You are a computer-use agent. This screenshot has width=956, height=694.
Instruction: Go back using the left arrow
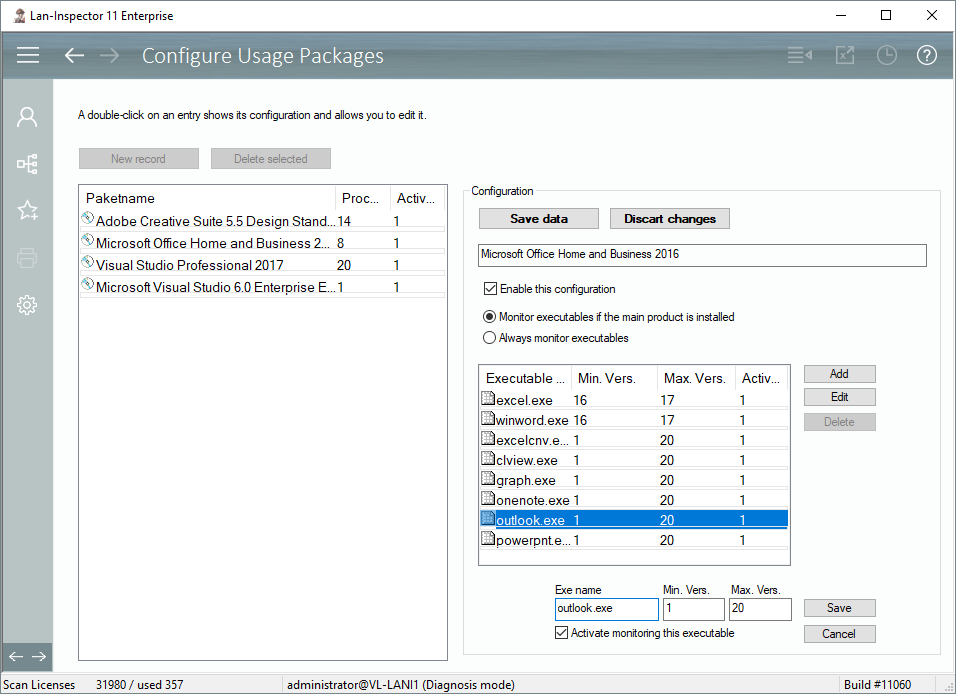[74, 55]
